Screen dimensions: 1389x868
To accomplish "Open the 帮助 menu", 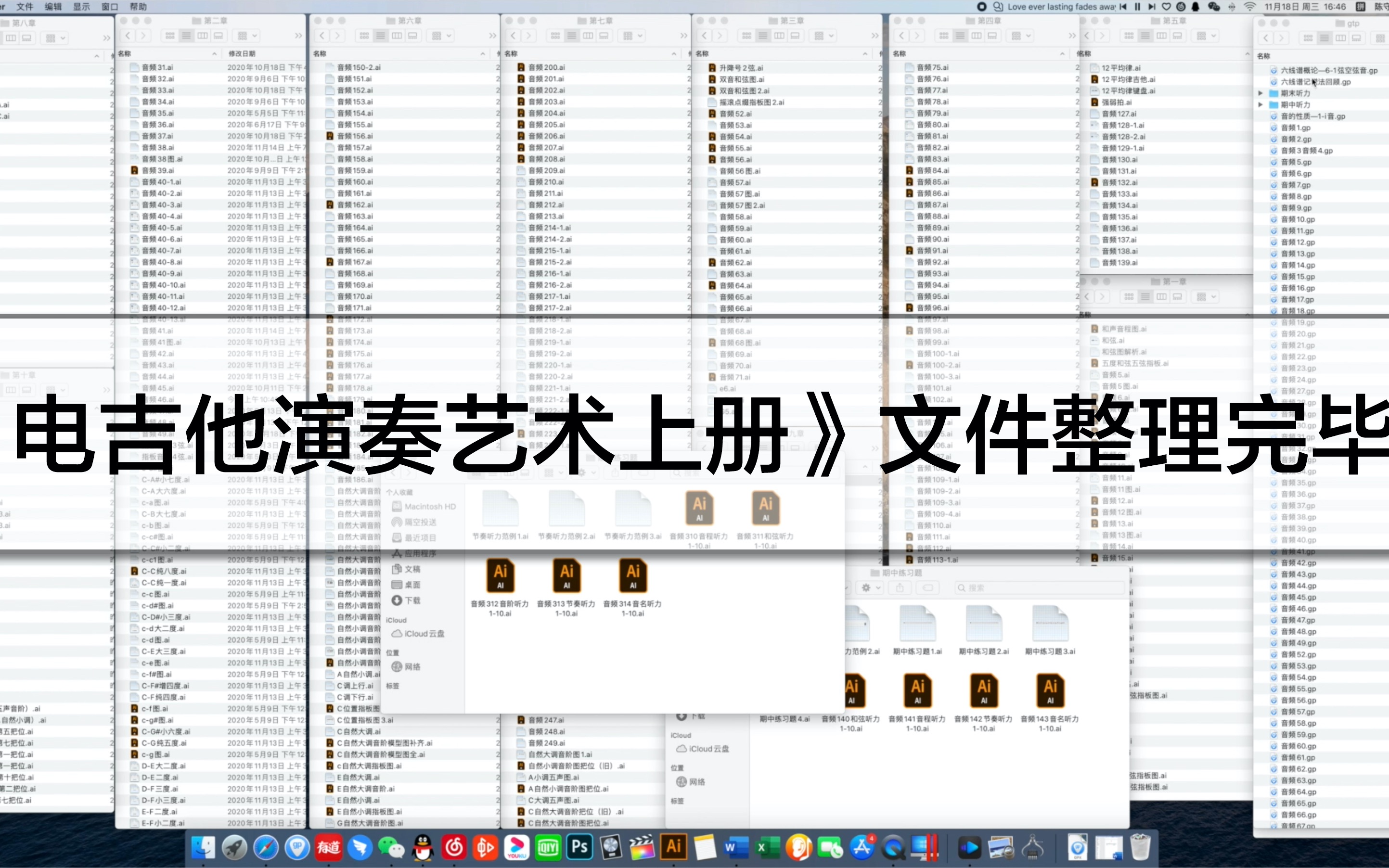I will coord(139,6).
